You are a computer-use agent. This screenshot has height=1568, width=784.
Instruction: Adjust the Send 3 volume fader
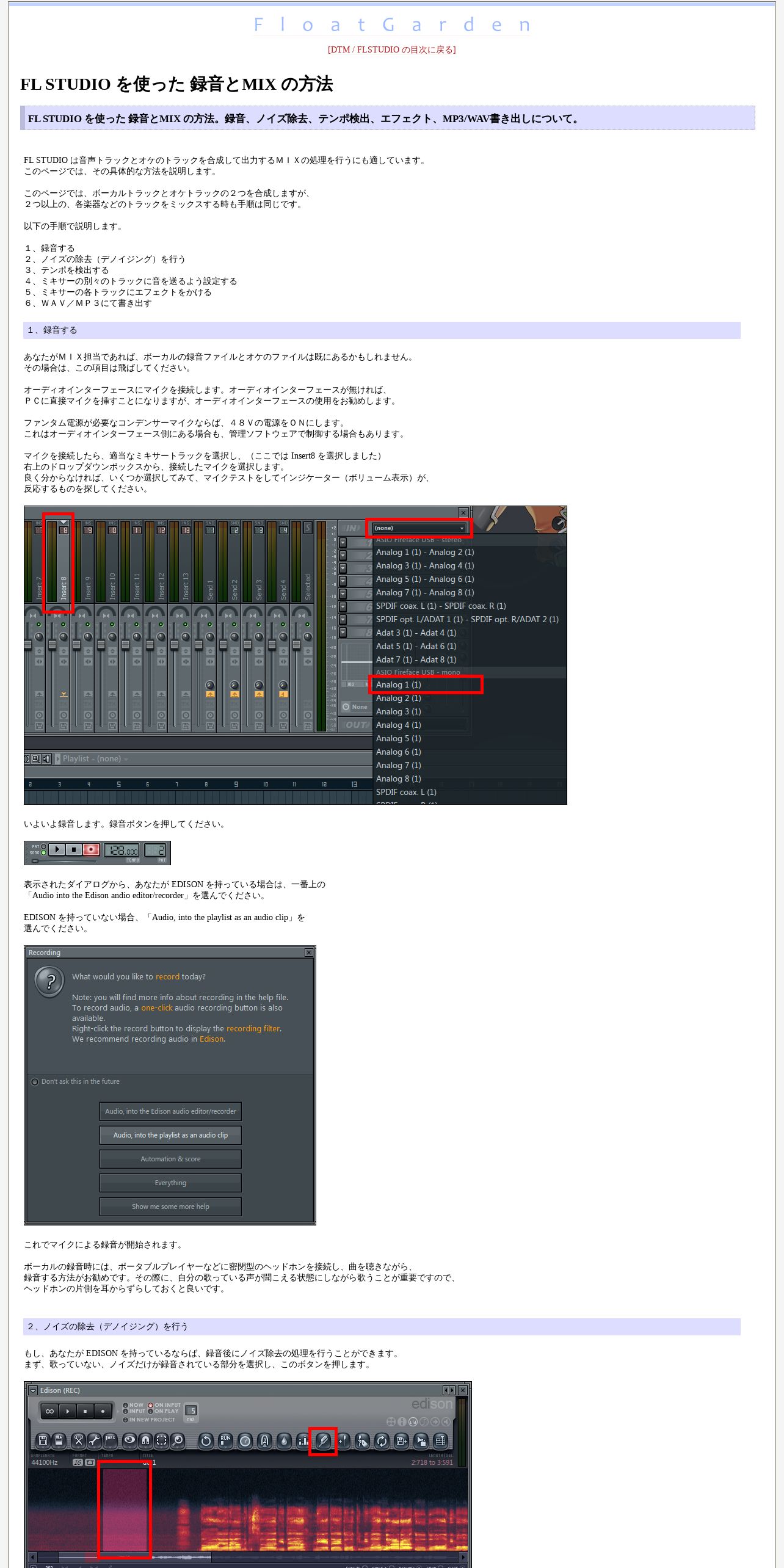click(247, 644)
